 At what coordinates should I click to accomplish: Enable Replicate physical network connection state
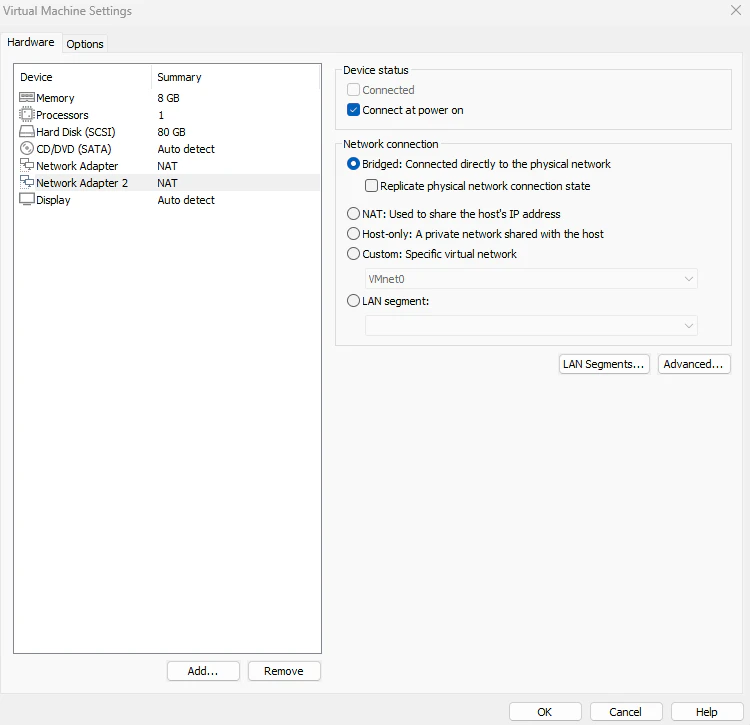371,186
